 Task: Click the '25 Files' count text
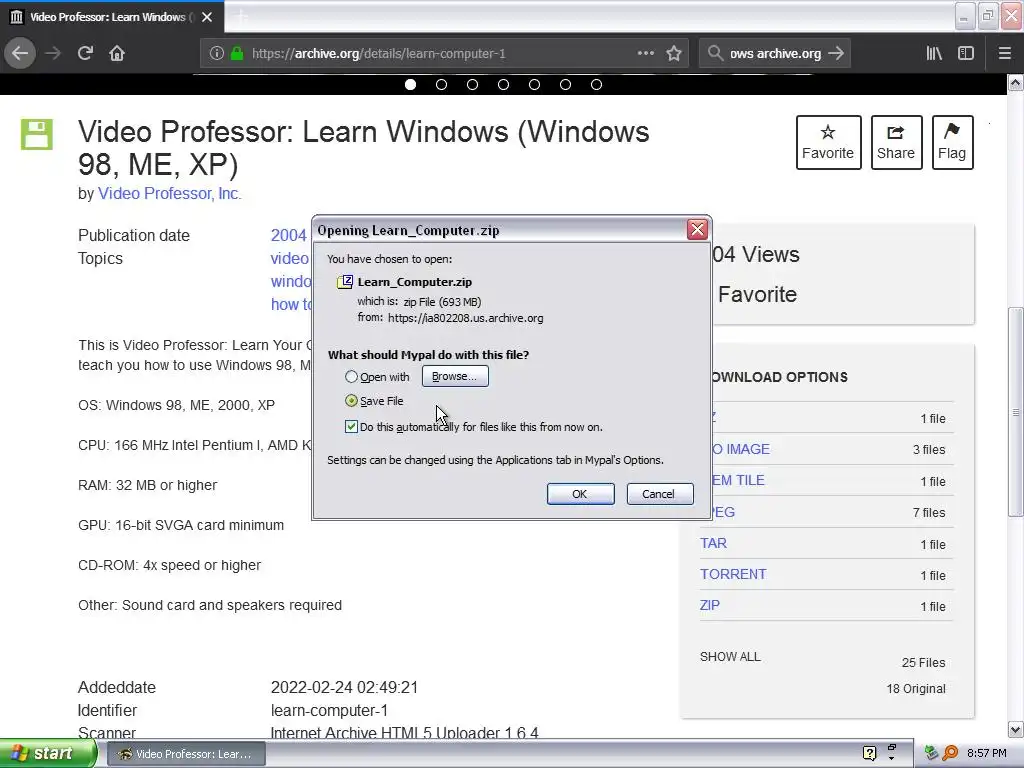tap(923, 662)
